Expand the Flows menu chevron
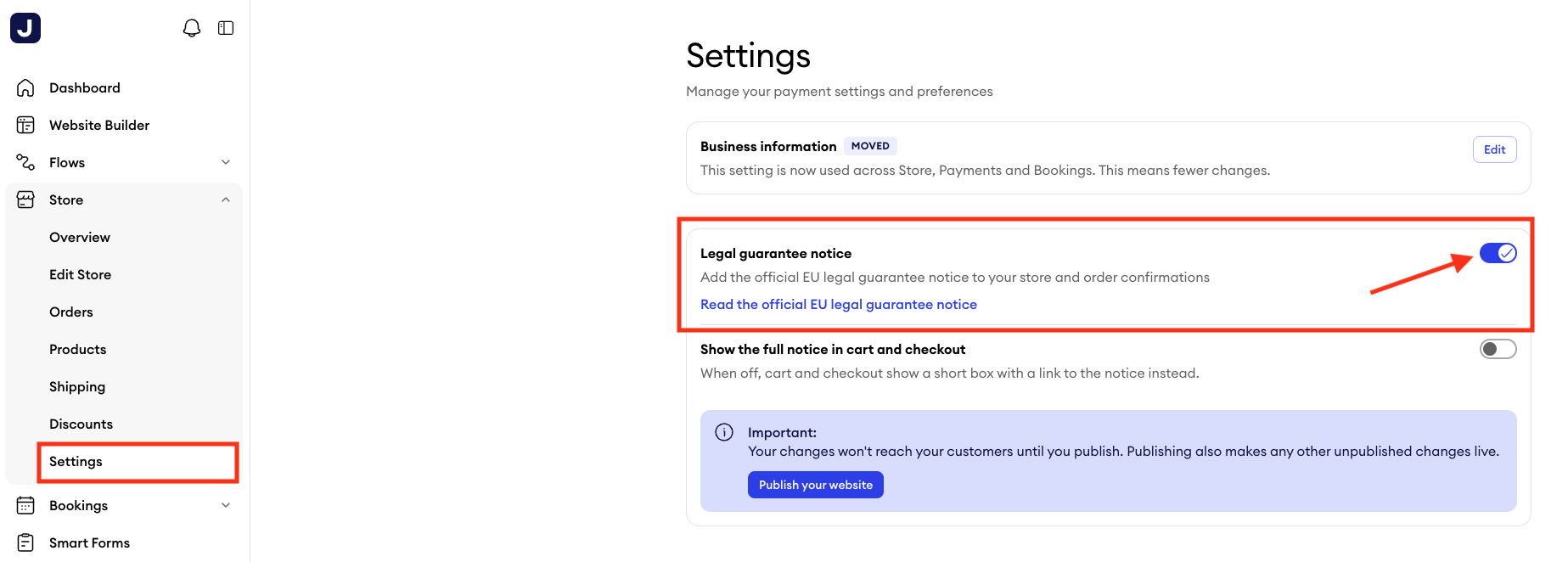Viewport: 1568px width, 562px height. coord(226,162)
